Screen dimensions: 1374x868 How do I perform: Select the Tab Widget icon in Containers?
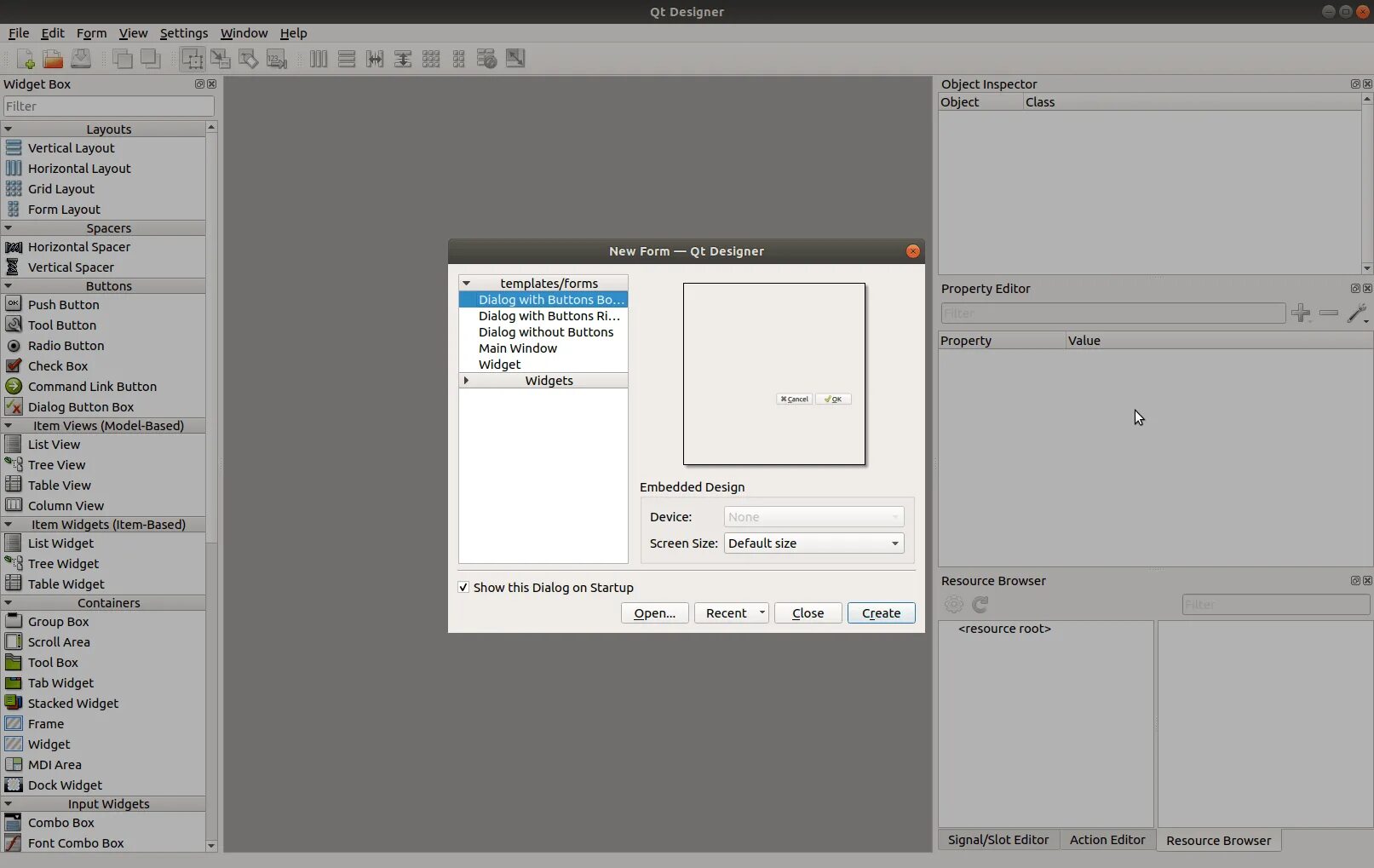(14, 682)
